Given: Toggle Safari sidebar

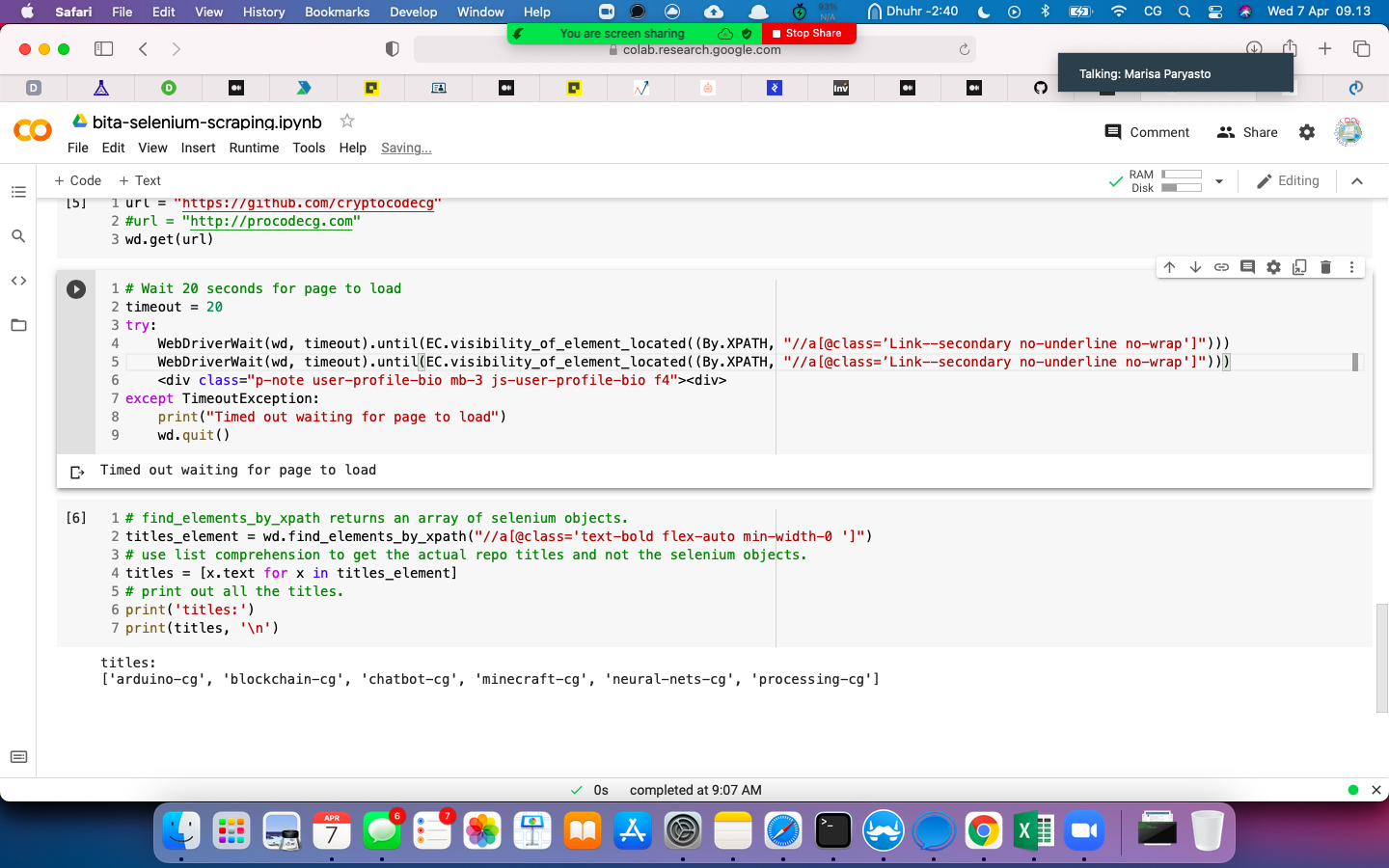Looking at the screenshot, I should point(103,48).
